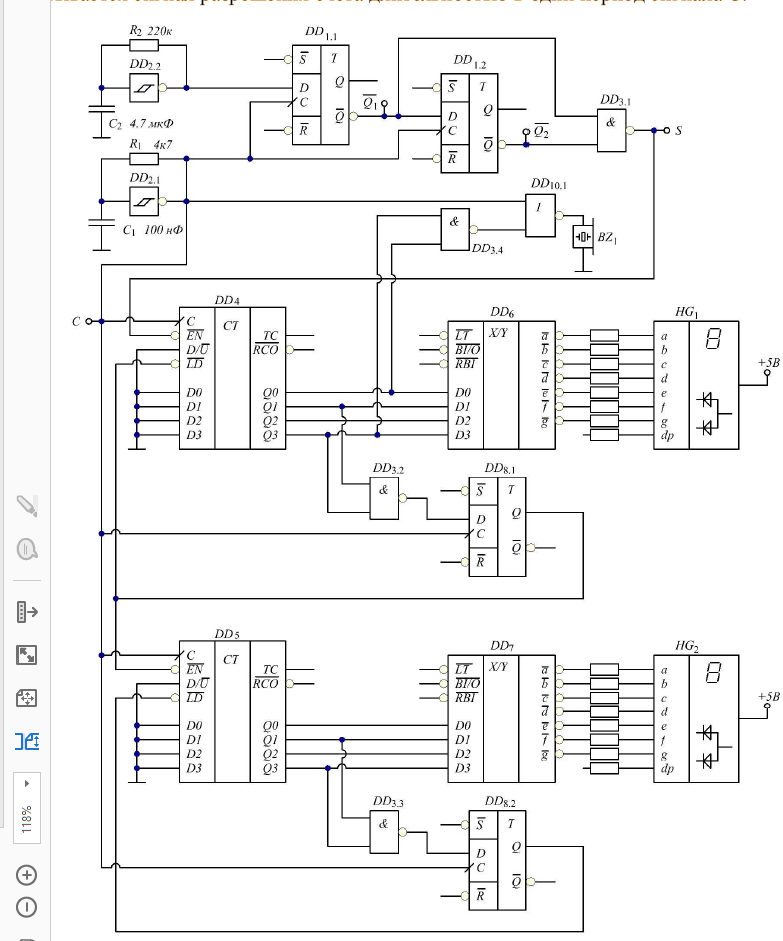Click the DD7 decoder label
The height and width of the screenshot is (941, 783).
pos(502,646)
